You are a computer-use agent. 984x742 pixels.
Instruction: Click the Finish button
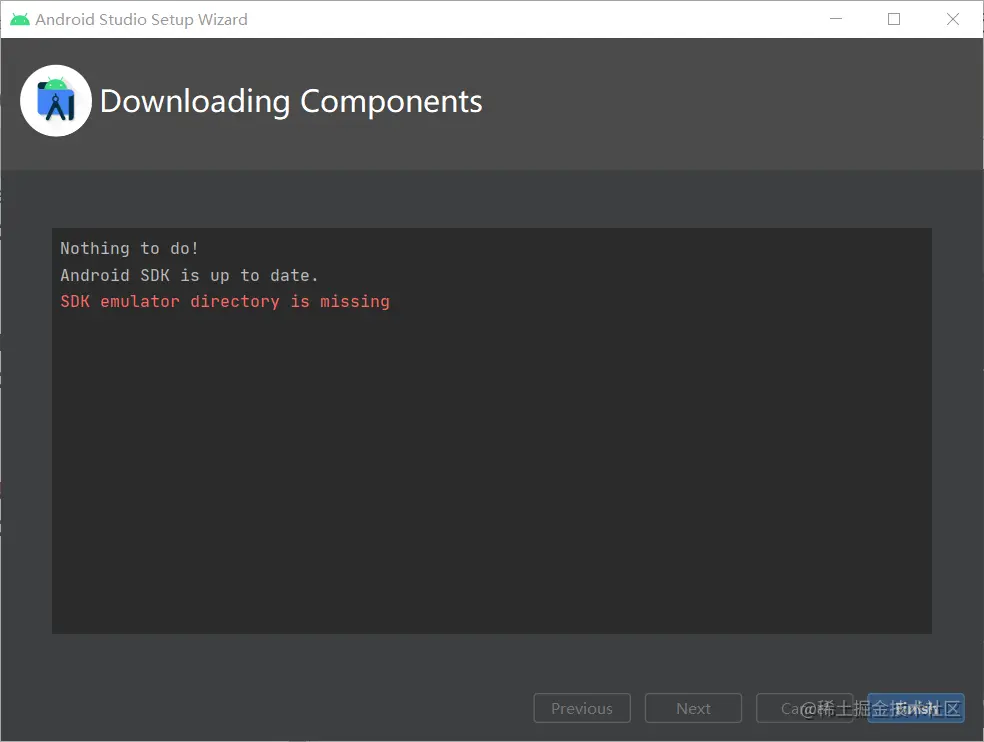pos(915,708)
